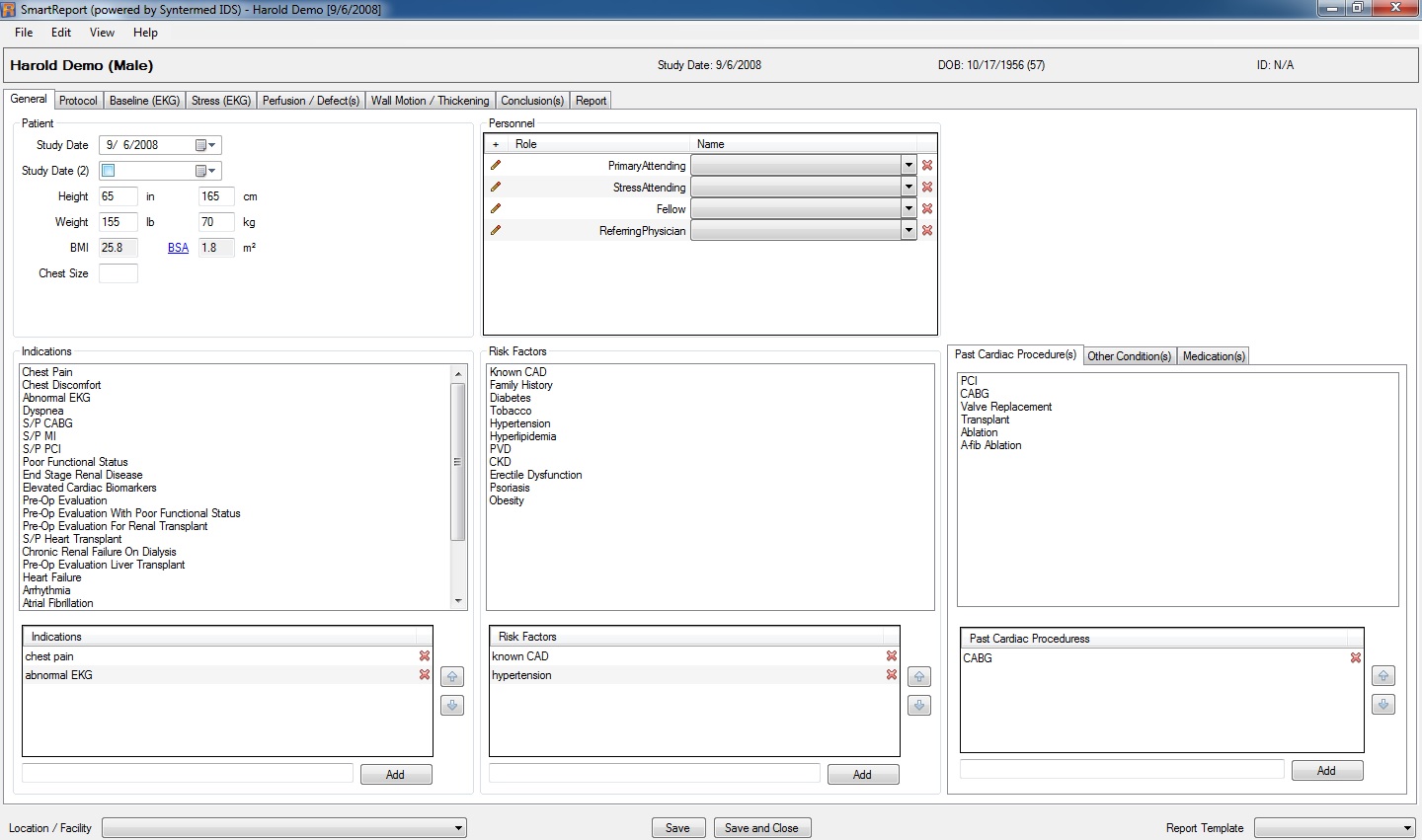Open the Medication(s) tab
Viewport: 1422px width, 840px height.
1214,356
